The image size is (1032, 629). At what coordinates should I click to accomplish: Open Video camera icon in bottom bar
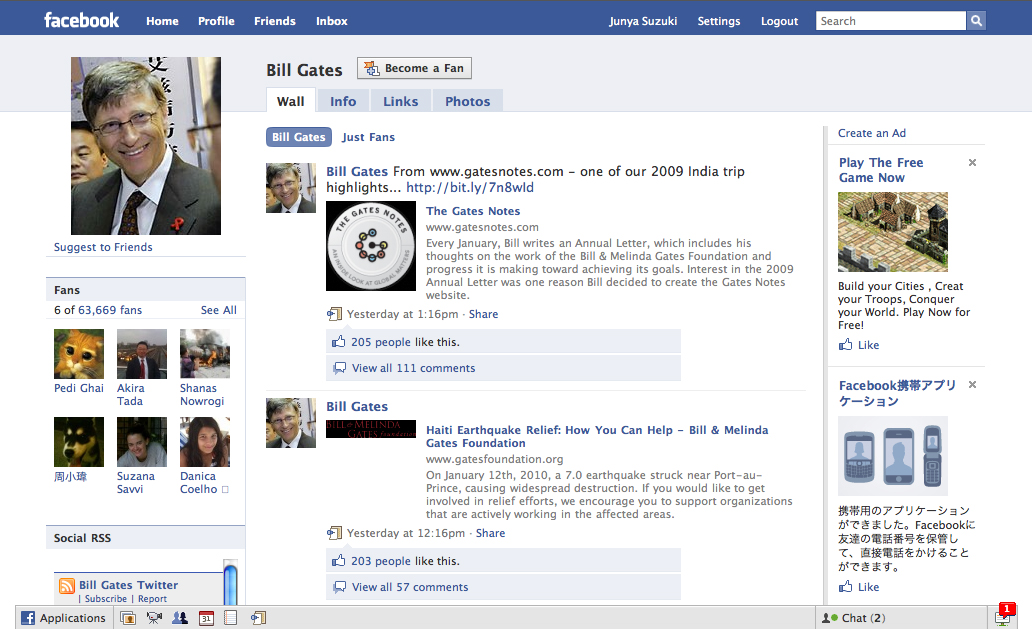pos(154,618)
